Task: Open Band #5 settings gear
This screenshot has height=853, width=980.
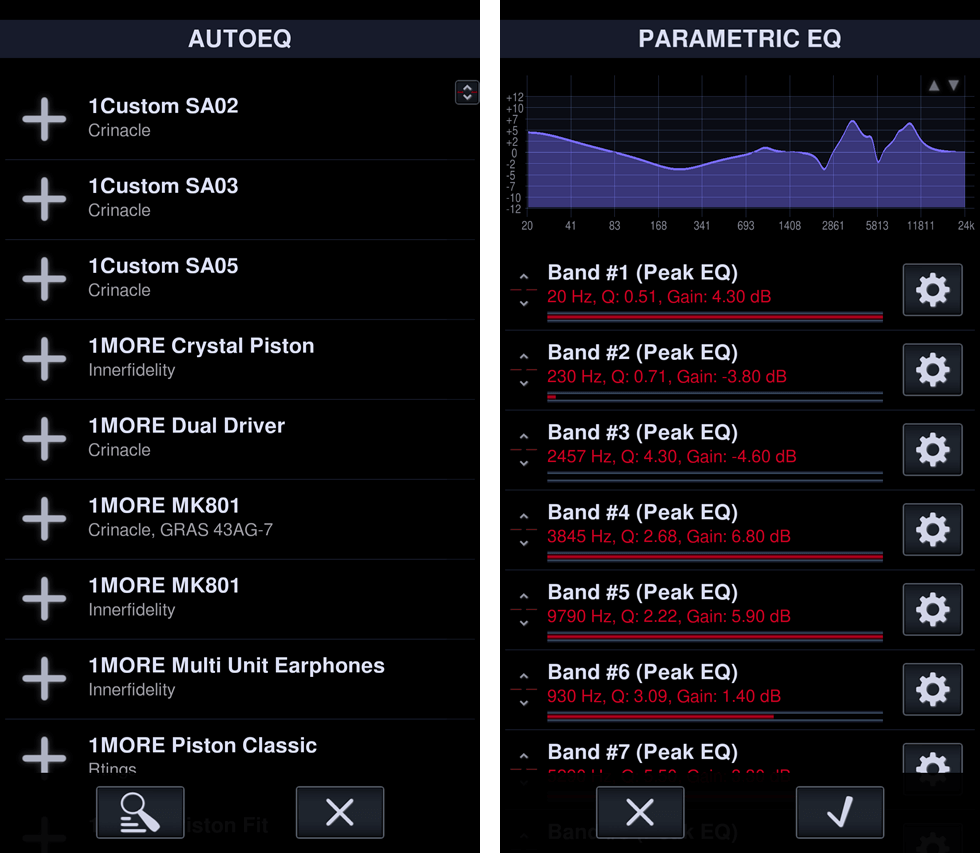Action: pyautogui.click(x=932, y=610)
